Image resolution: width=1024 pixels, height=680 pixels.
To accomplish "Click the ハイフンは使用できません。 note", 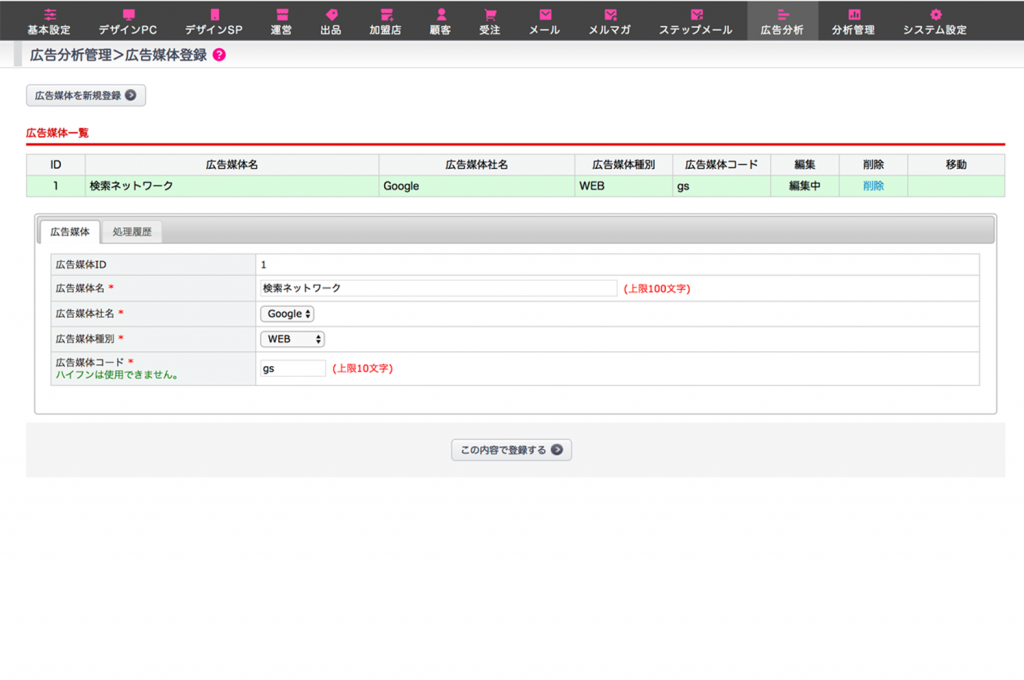I will tap(118, 375).
